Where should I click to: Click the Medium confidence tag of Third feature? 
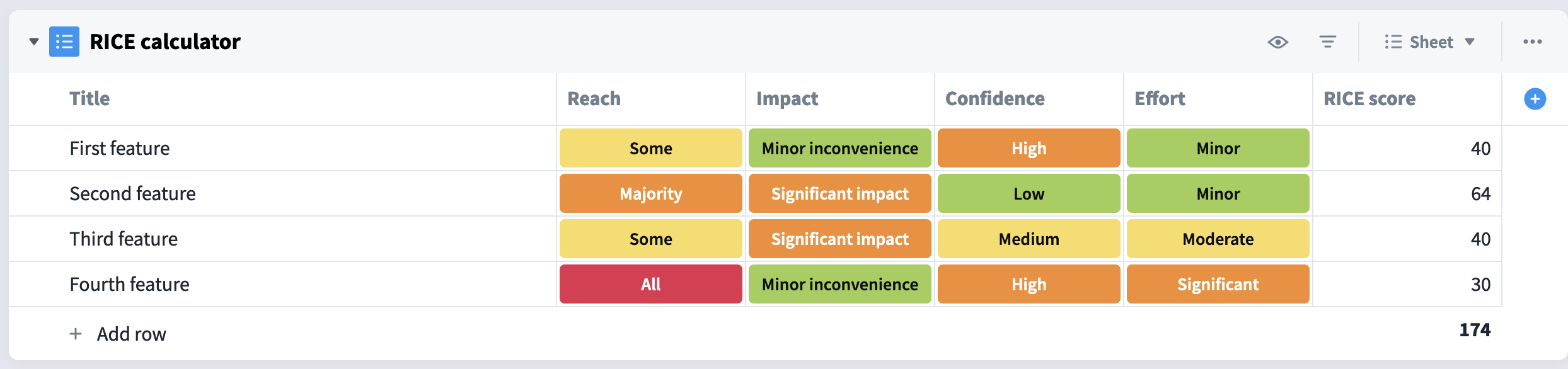click(1029, 239)
